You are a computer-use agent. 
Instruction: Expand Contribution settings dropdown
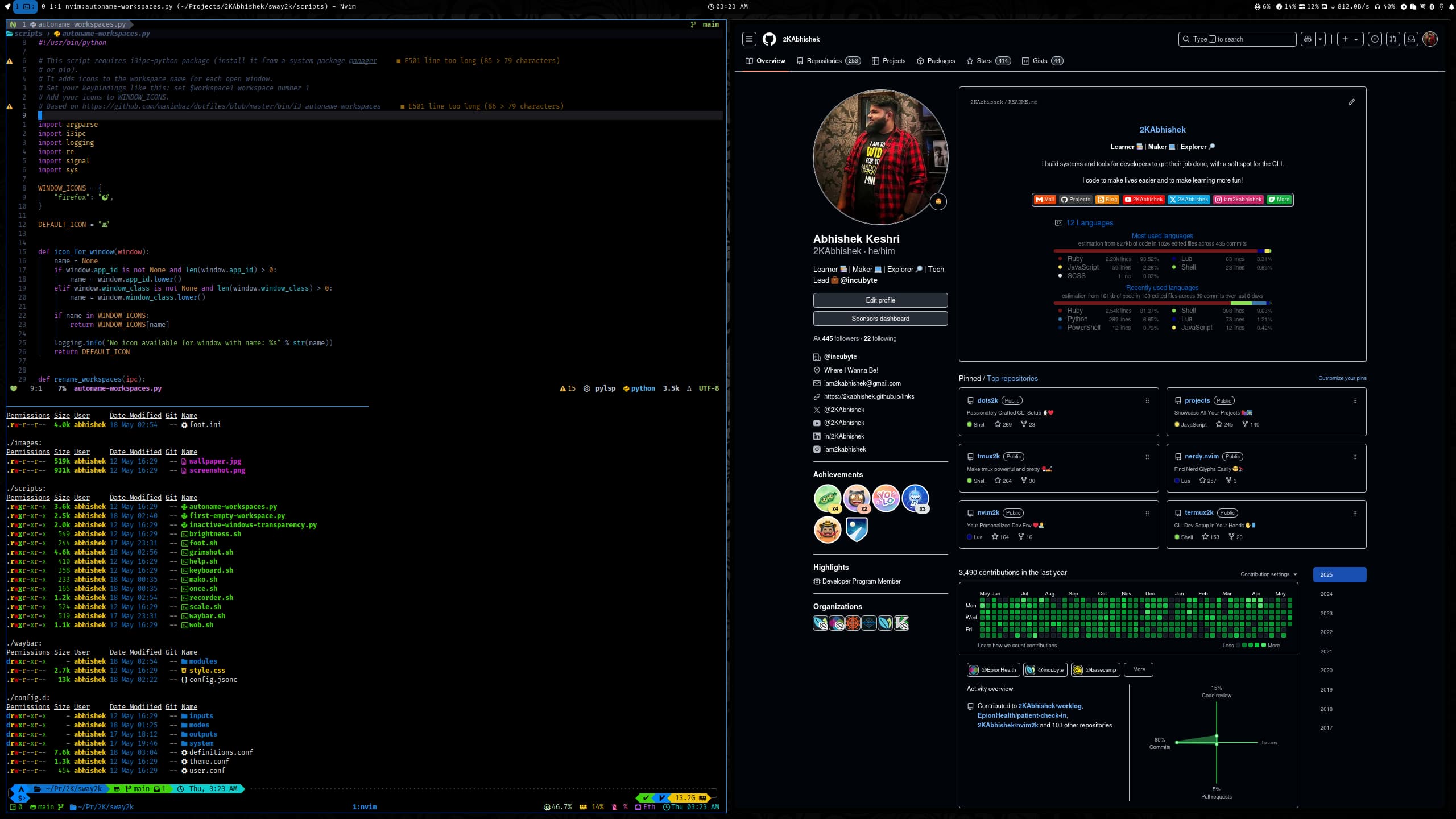1269,574
